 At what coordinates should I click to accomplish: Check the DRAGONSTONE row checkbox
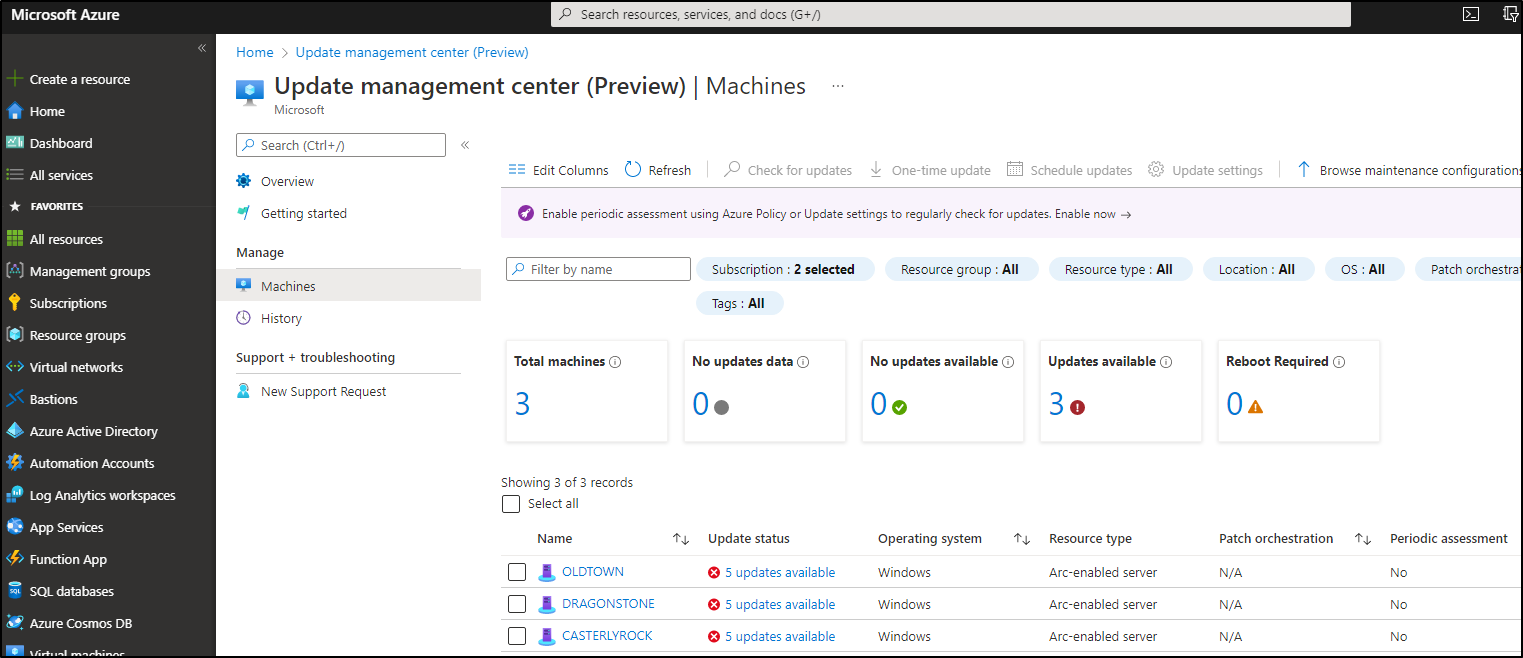coord(517,604)
